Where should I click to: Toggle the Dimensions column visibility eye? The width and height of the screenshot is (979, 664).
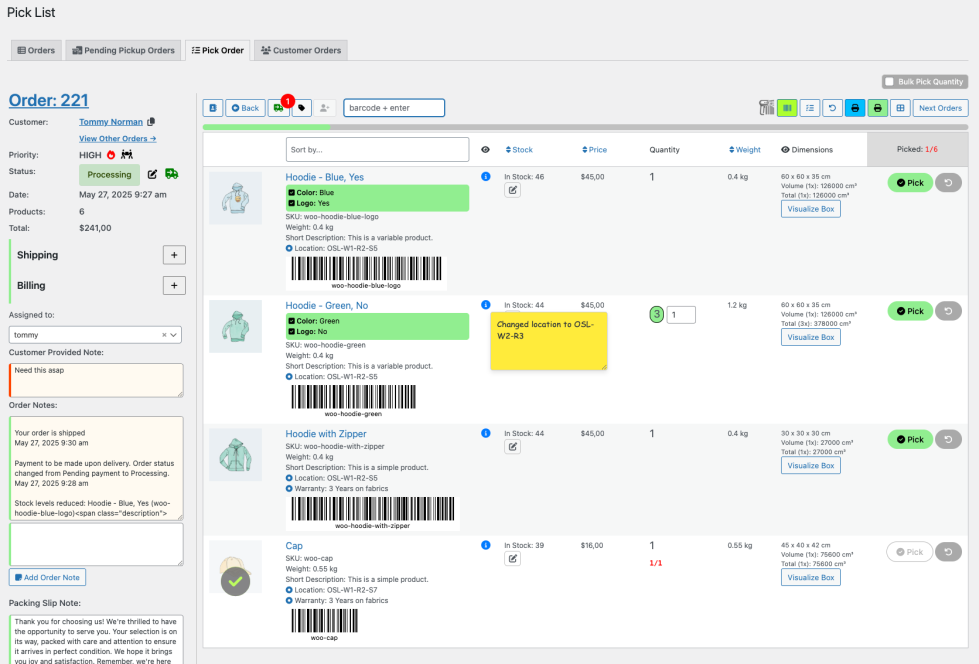(x=785, y=150)
